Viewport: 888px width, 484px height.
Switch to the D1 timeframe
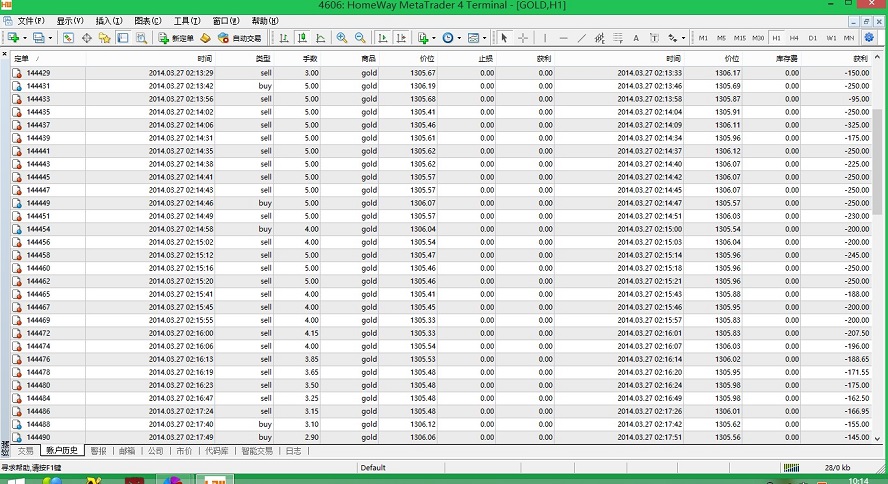pyautogui.click(x=813, y=38)
